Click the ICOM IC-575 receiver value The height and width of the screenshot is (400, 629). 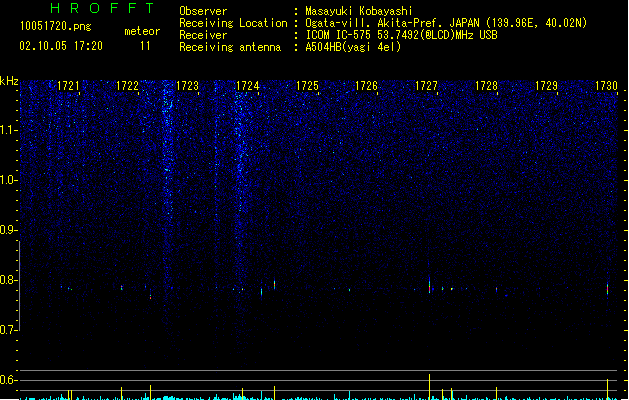tap(401, 35)
